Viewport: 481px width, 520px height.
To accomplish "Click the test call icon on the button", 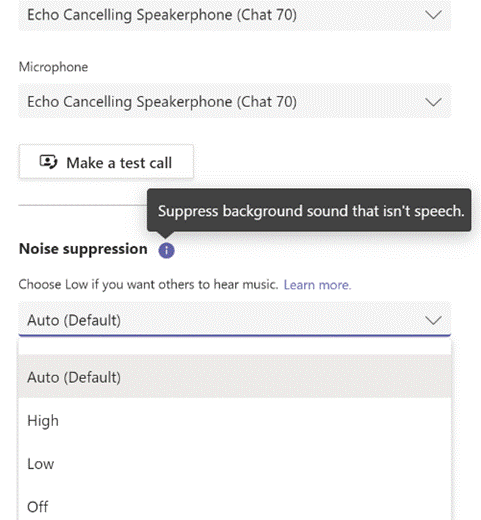I will [x=49, y=162].
